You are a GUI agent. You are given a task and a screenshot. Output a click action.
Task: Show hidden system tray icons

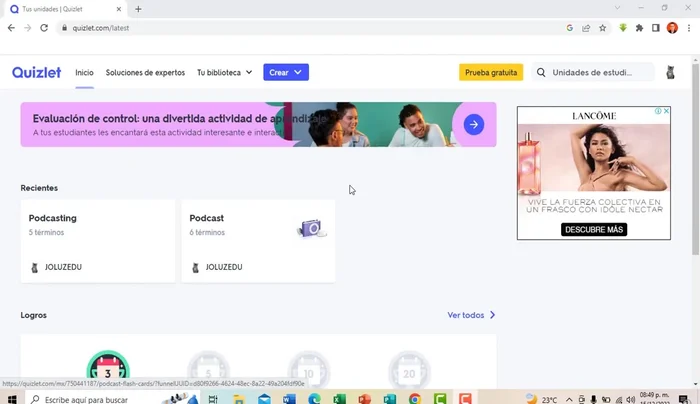point(569,399)
